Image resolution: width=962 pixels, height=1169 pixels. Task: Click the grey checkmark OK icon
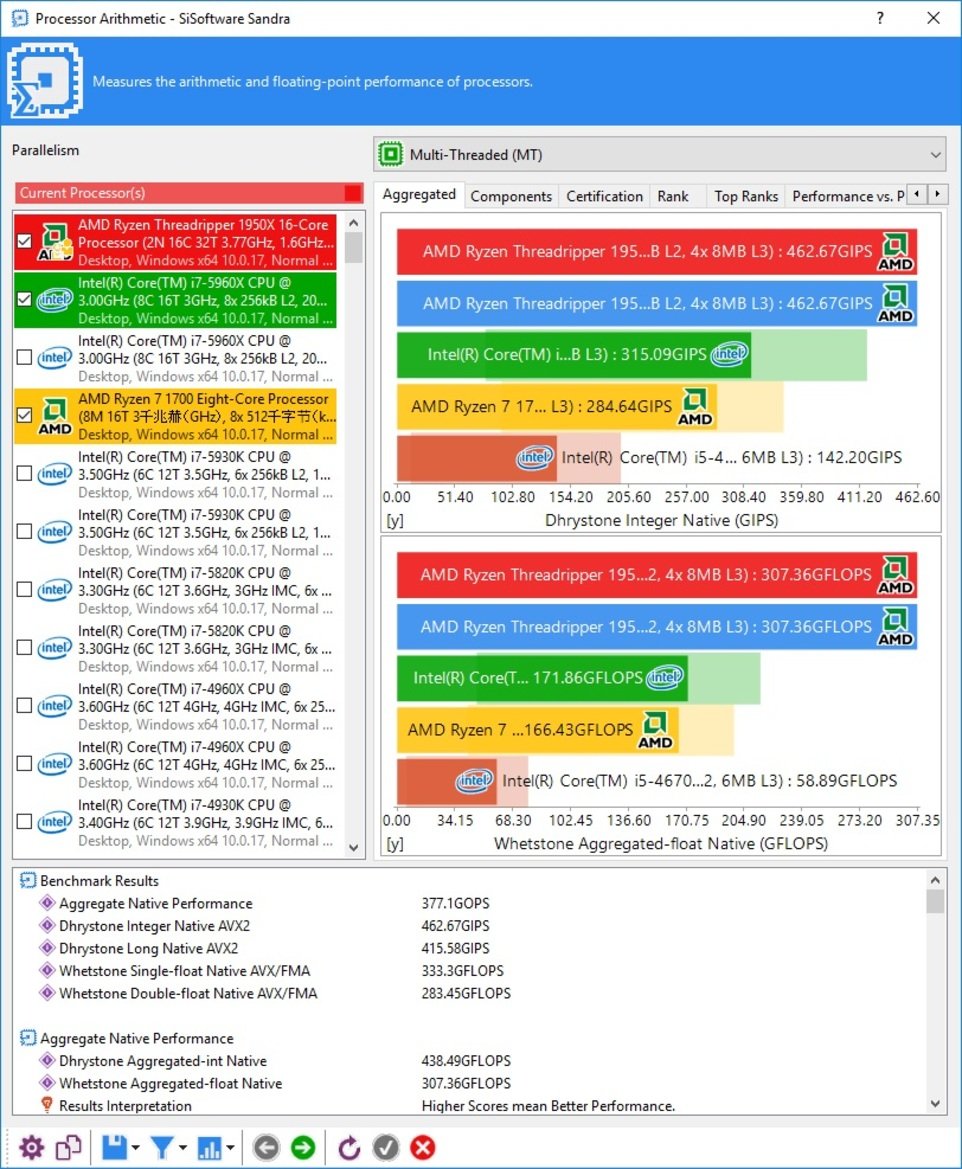click(x=386, y=1147)
